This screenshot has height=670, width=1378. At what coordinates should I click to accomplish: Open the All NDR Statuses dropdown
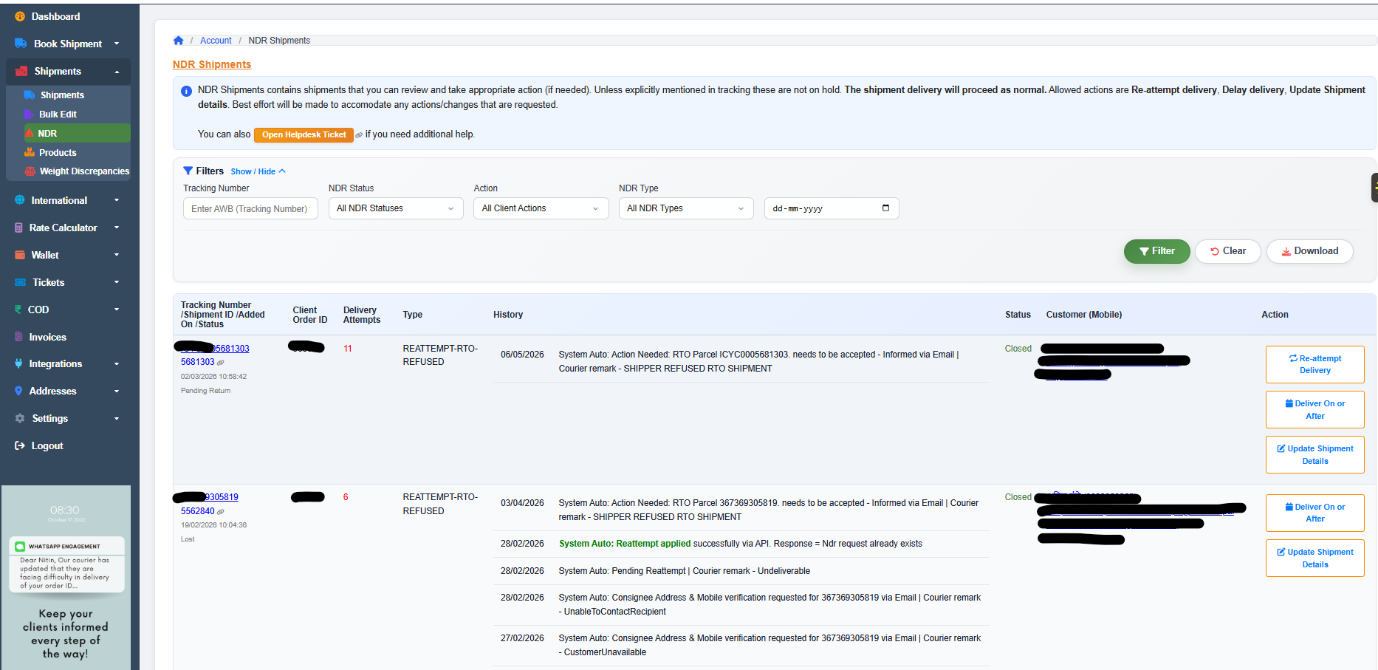396,208
